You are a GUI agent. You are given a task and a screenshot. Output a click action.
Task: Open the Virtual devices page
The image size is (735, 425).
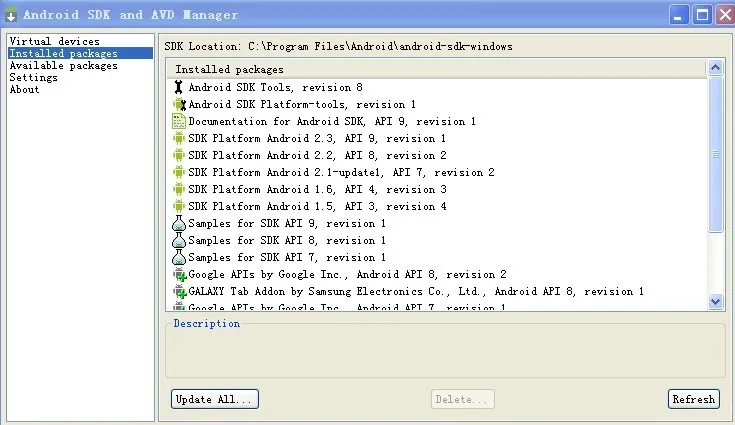click(x=54, y=41)
